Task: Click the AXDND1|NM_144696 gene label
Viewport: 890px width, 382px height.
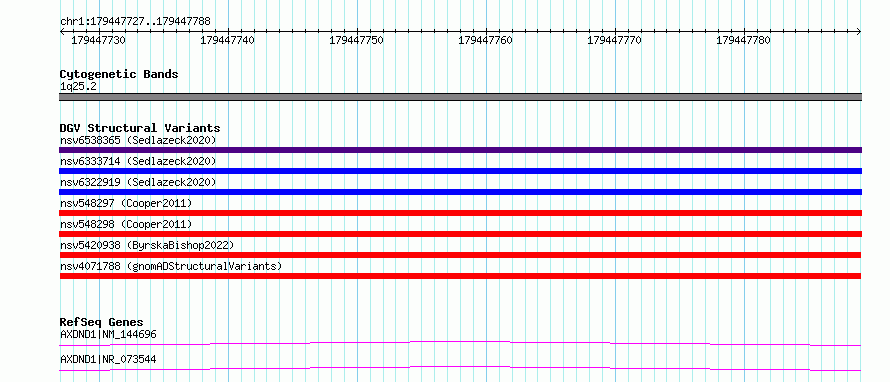Action: 108,334
